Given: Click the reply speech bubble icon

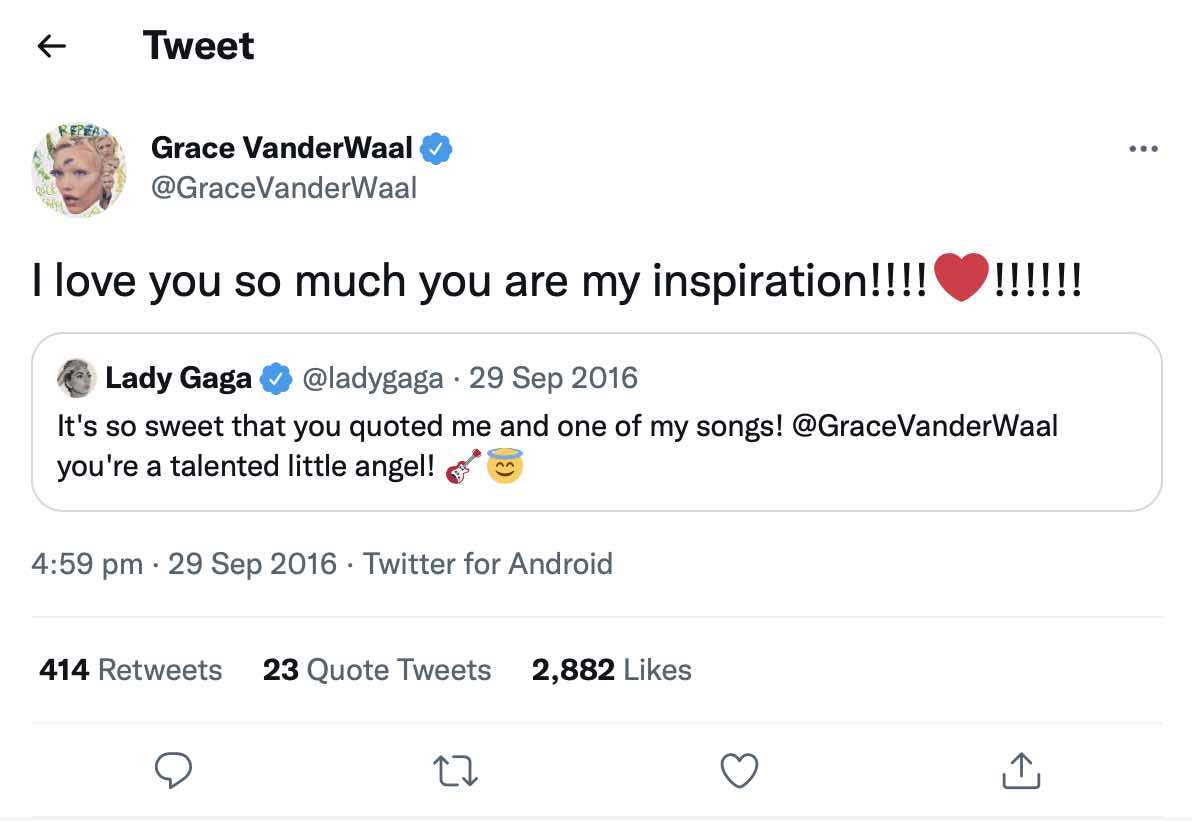Looking at the screenshot, I should click(x=174, y=770).
